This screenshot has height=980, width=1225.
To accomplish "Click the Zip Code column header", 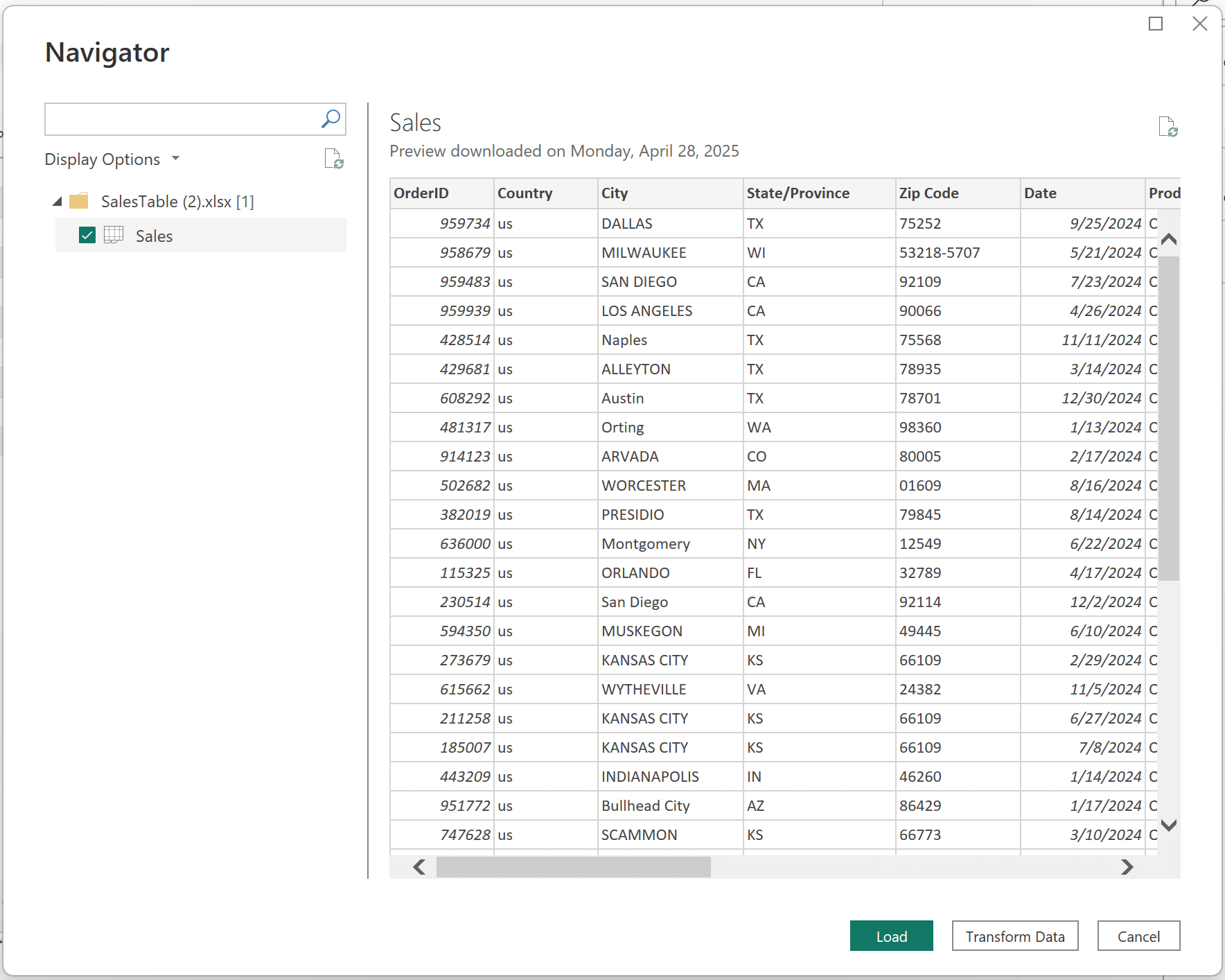I will tap(958, 193).
